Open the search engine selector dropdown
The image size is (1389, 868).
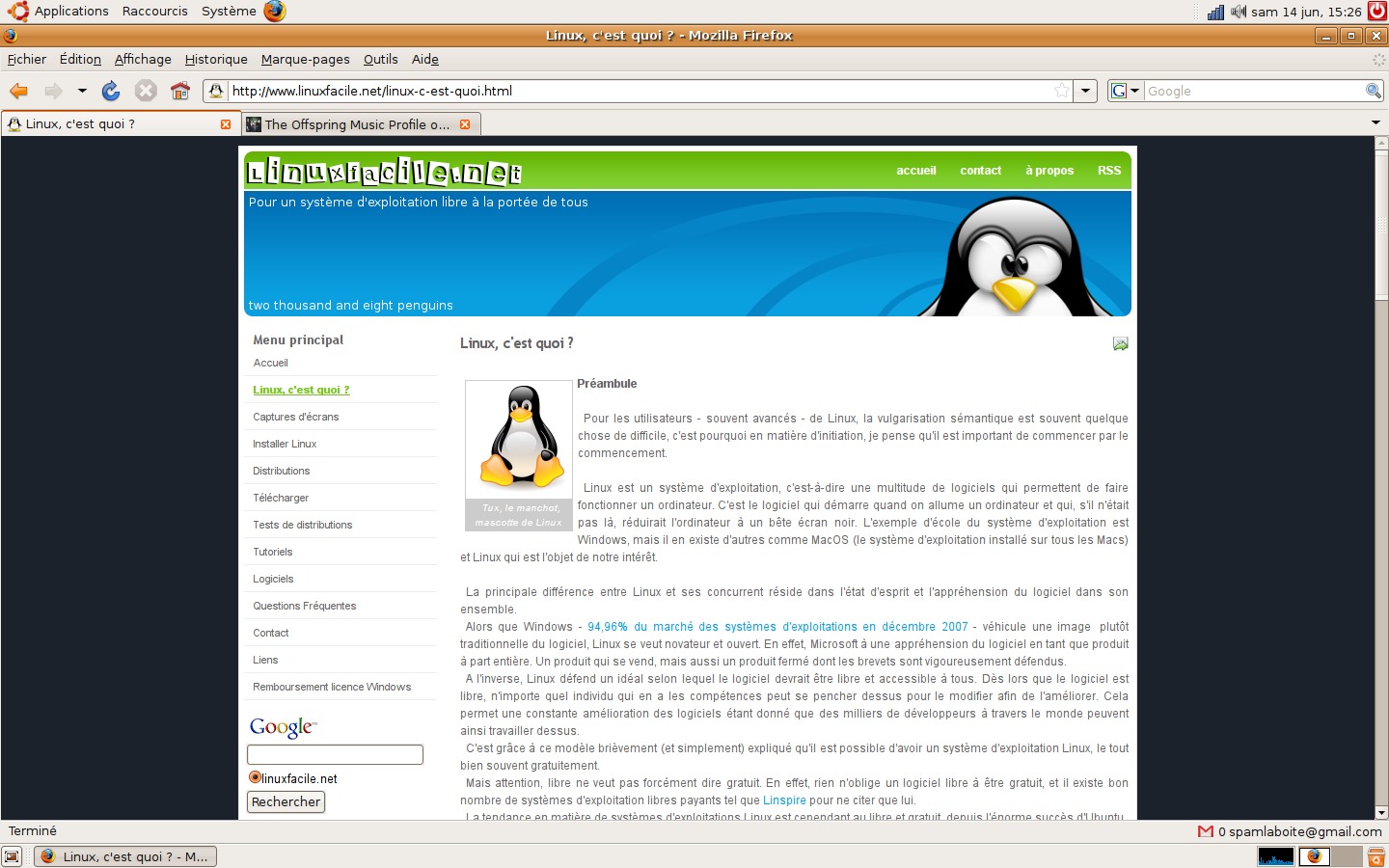tap(1126, 91)
